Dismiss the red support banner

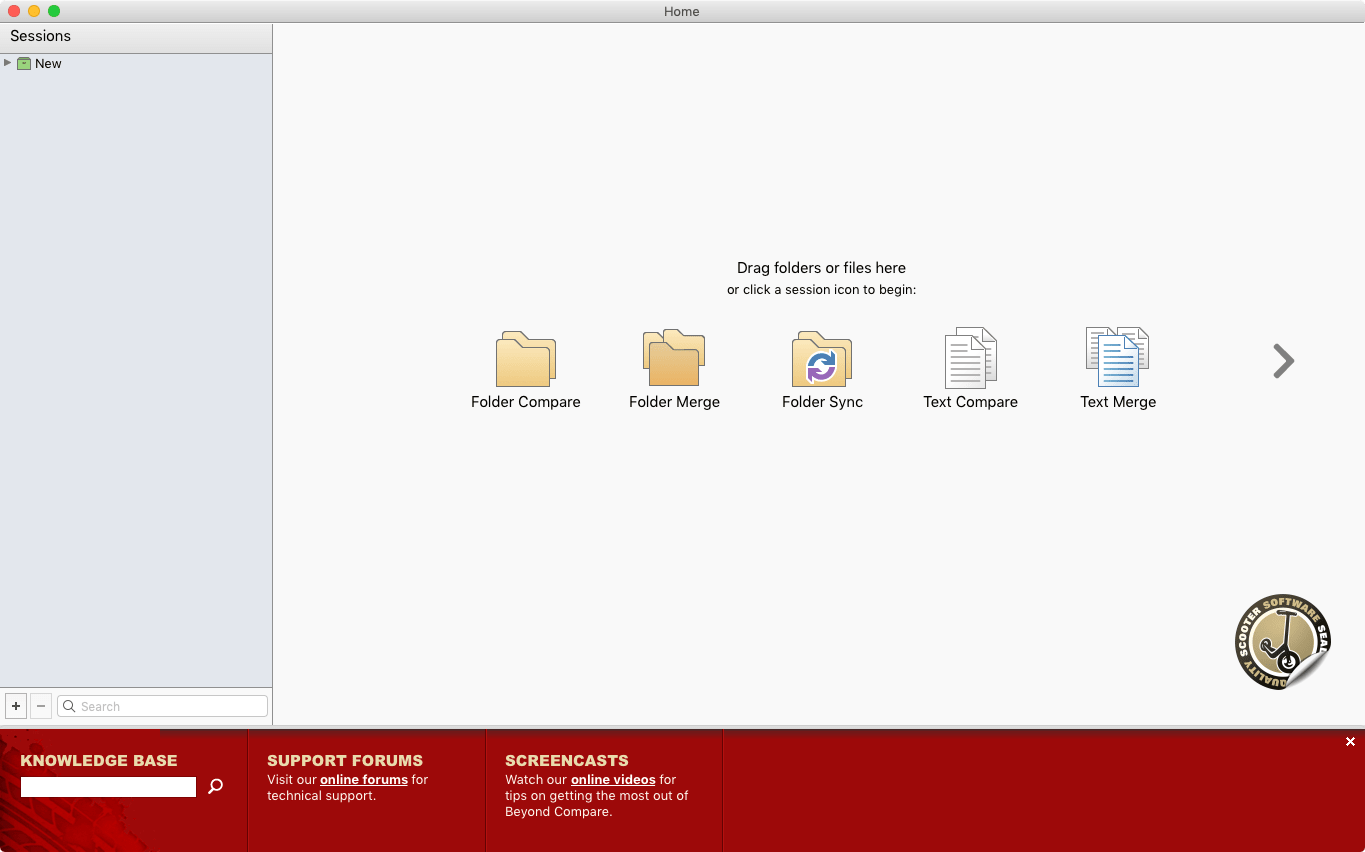1350,742
